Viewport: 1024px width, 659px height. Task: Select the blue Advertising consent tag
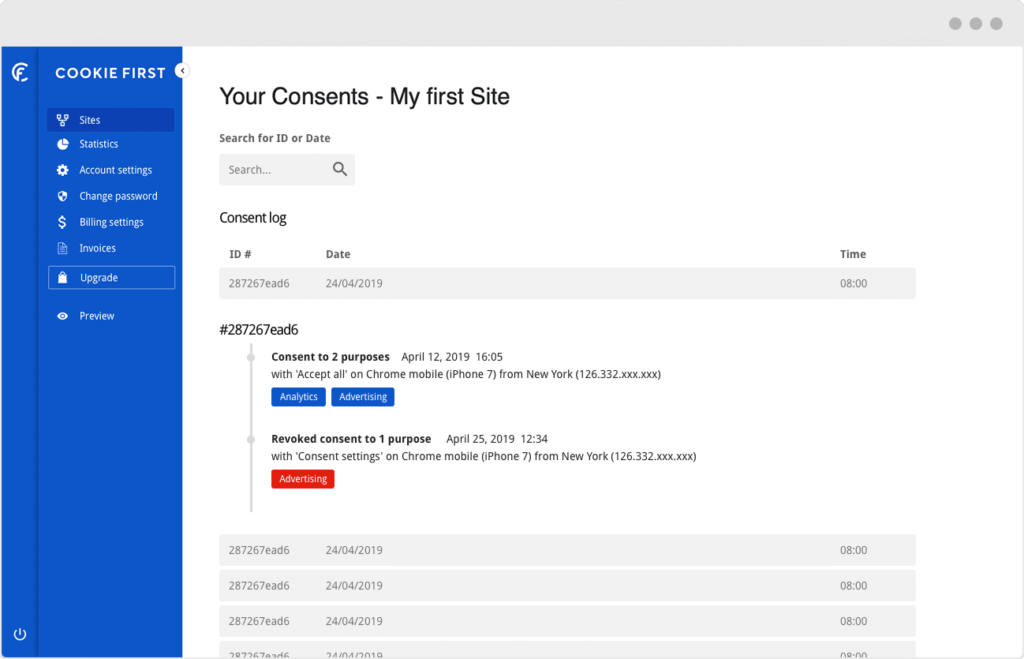pos(362,396)
